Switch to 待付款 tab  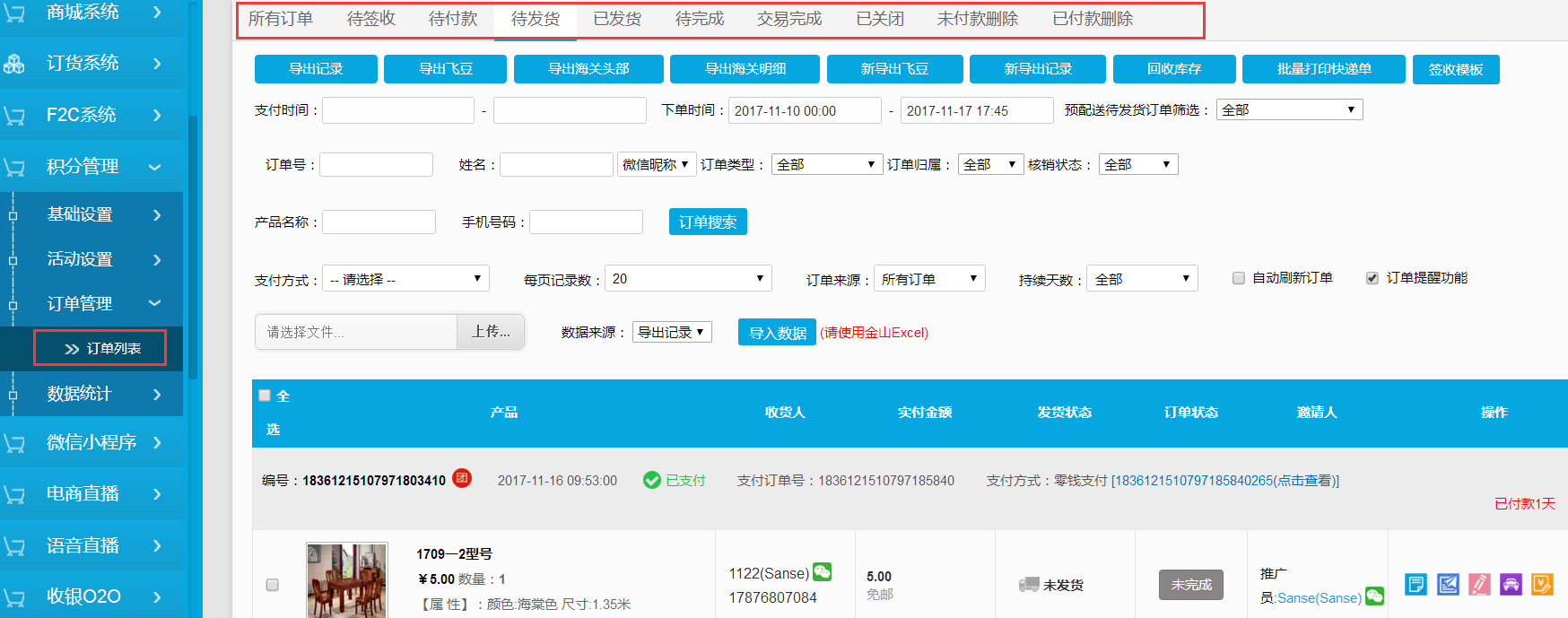[x=453, y=19]
